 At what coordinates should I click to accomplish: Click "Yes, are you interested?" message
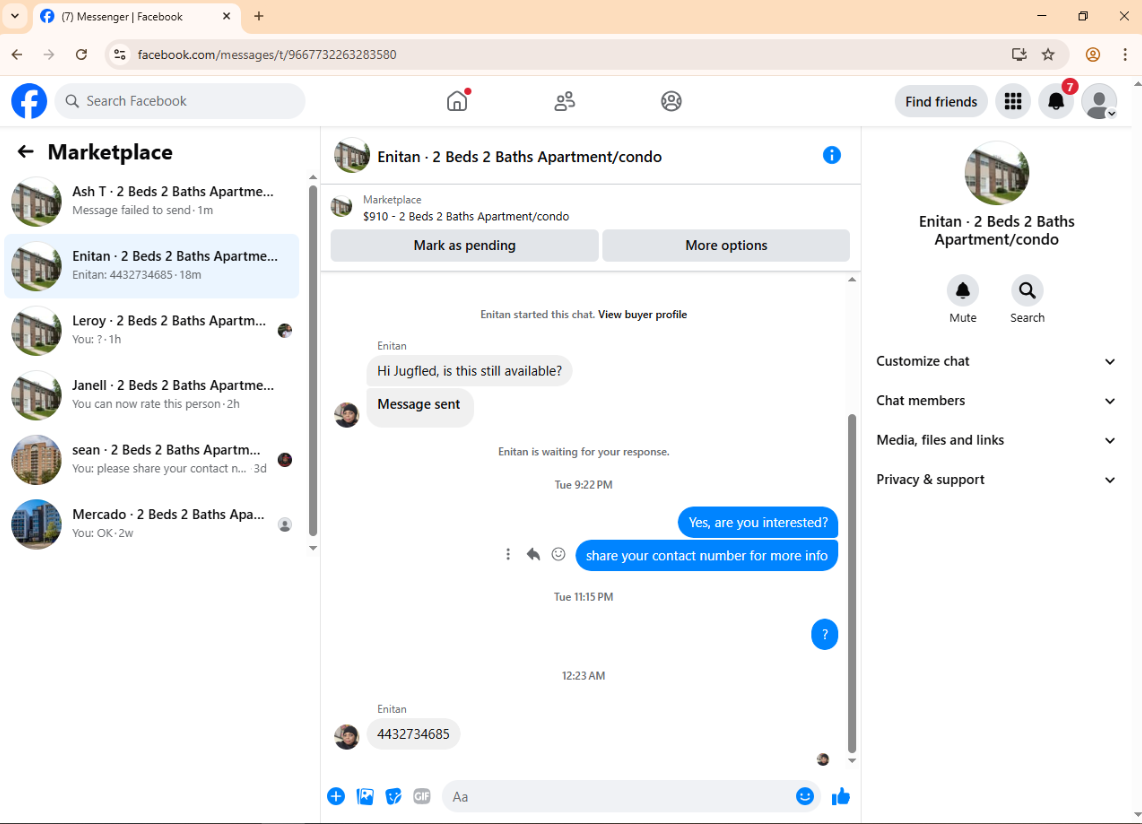[758, 522]
